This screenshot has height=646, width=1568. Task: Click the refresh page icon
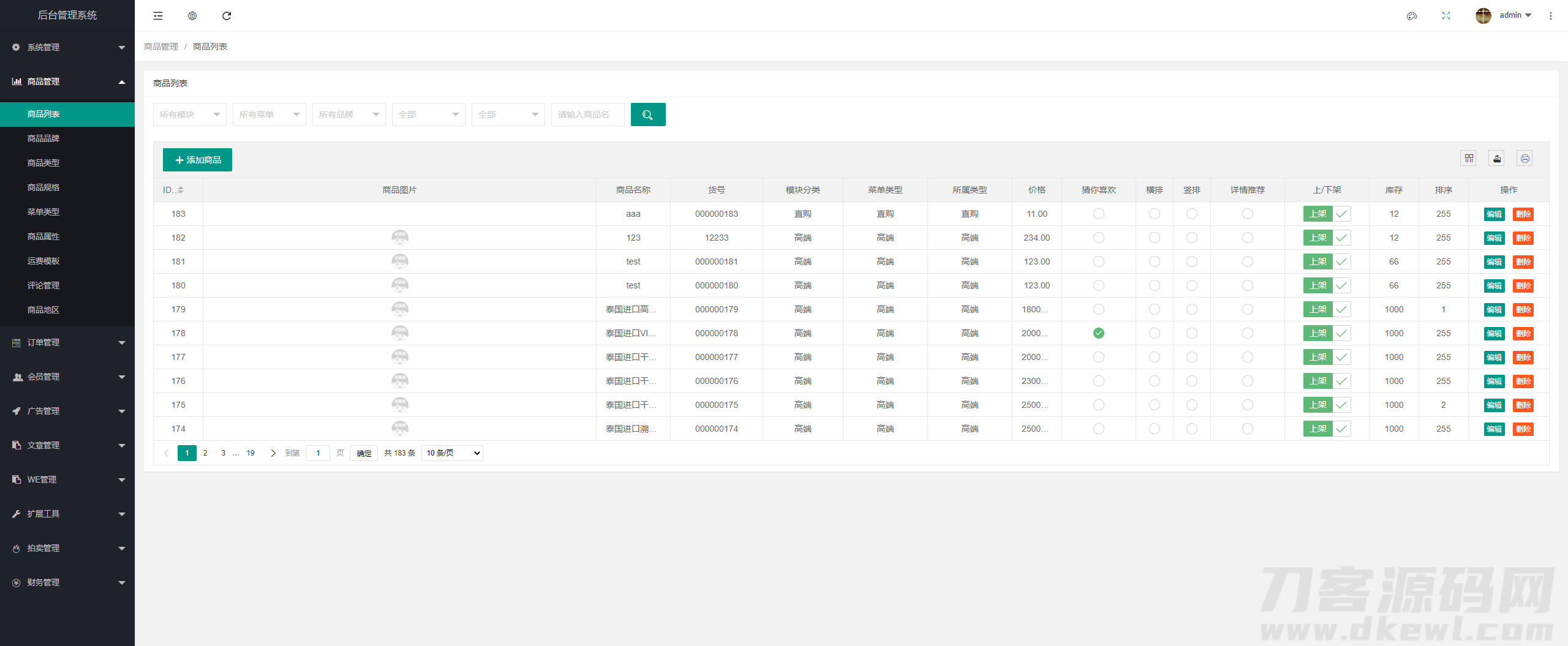(227, 16)
